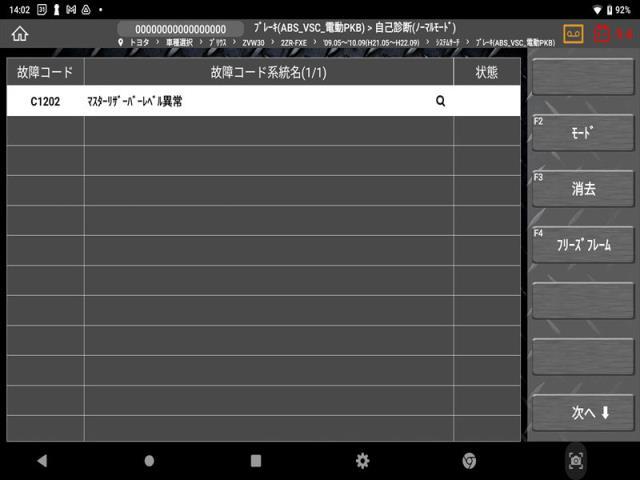Tap the location pin breadcrumb icon

click(x=120, y=42)
